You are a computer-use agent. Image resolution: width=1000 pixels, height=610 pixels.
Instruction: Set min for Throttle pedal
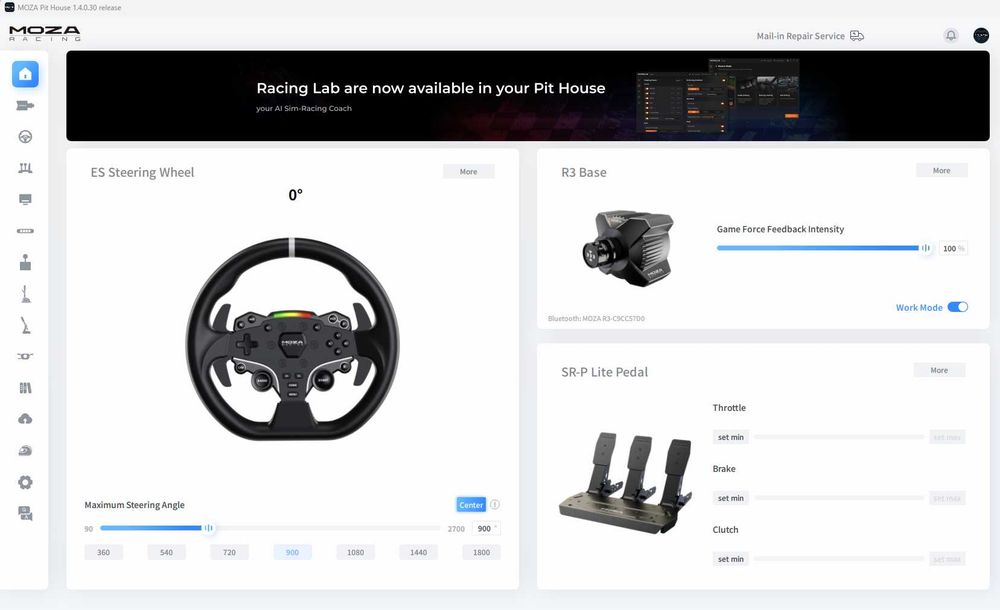coord(731,437)
